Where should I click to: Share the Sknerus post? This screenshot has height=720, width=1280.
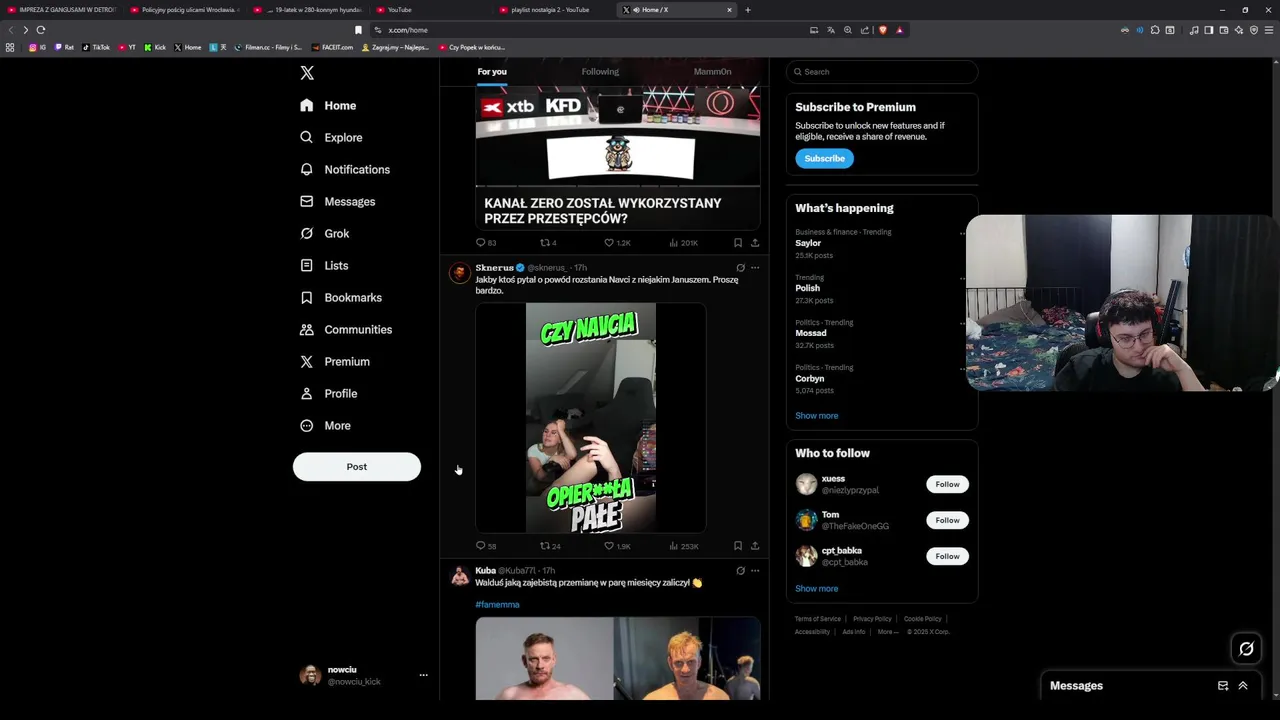click(x=755, y=546)
